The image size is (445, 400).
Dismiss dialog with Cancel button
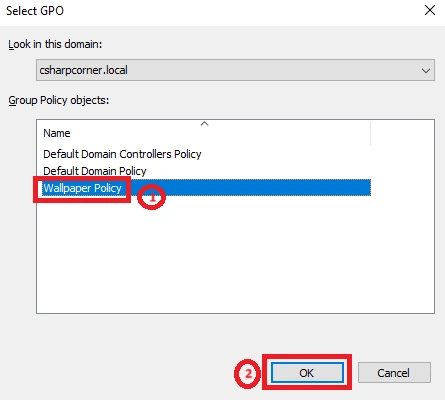[394, 373]
